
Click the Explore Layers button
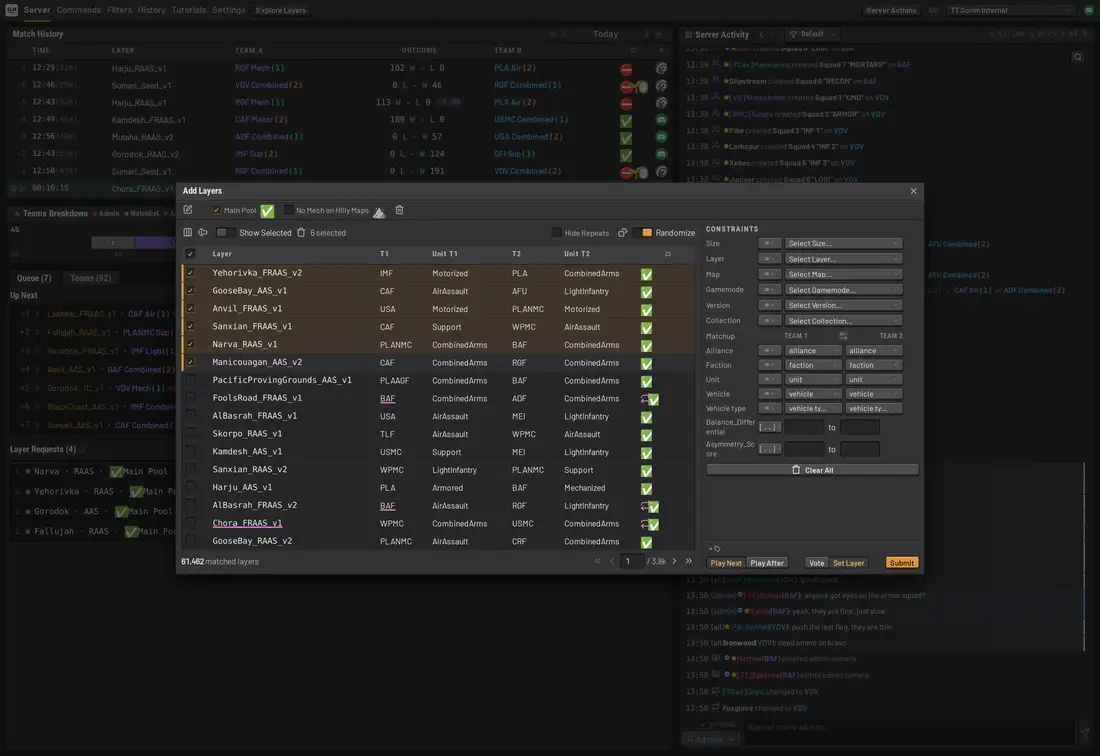(281, 10)
